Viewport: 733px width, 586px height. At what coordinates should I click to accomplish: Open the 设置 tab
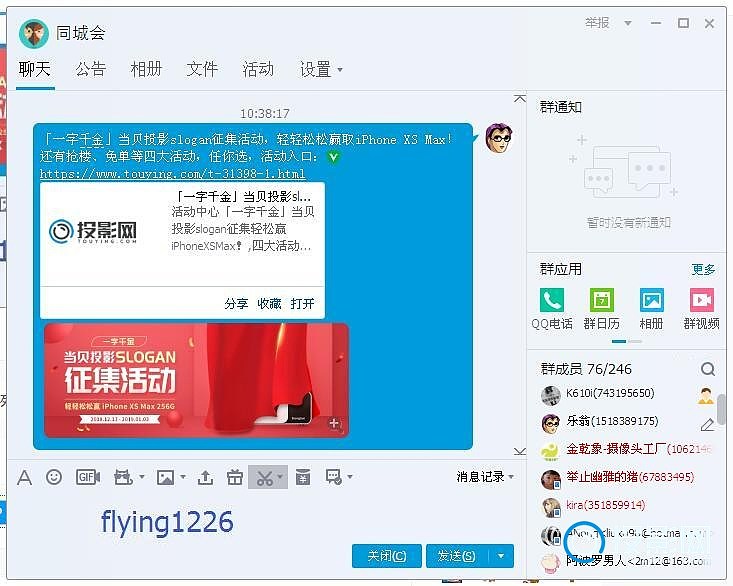pos(316,70)
